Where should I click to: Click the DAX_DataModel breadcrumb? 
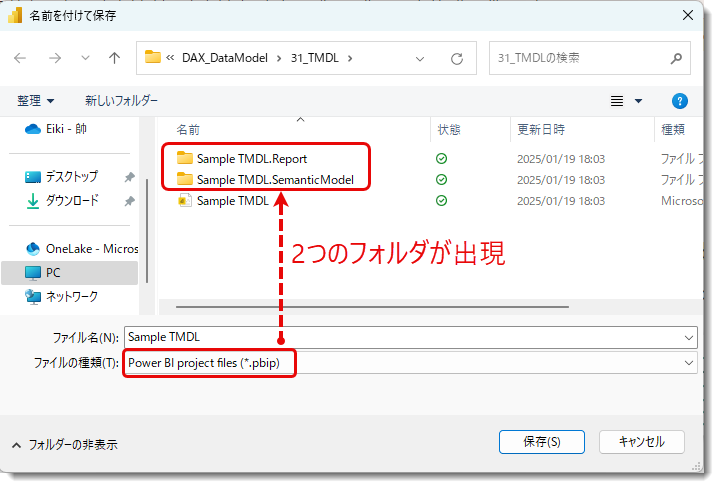coord(225,58)
